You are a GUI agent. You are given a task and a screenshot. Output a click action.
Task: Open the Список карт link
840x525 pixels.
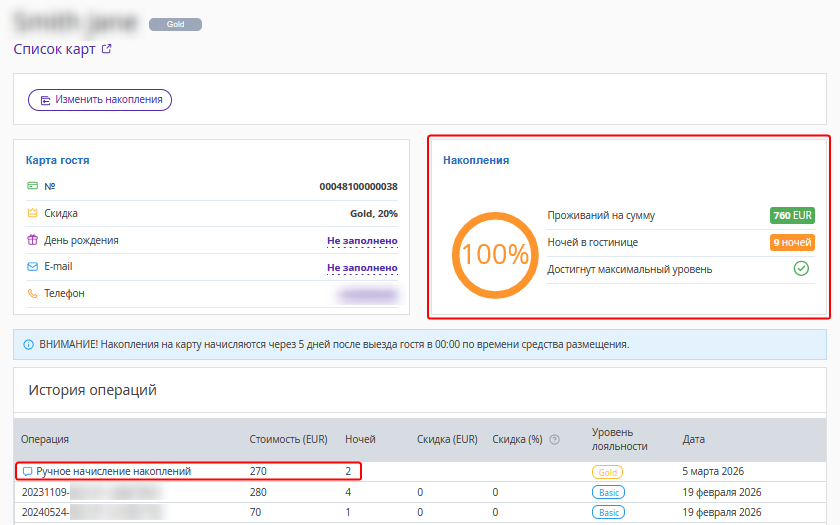tap(54, 48)
